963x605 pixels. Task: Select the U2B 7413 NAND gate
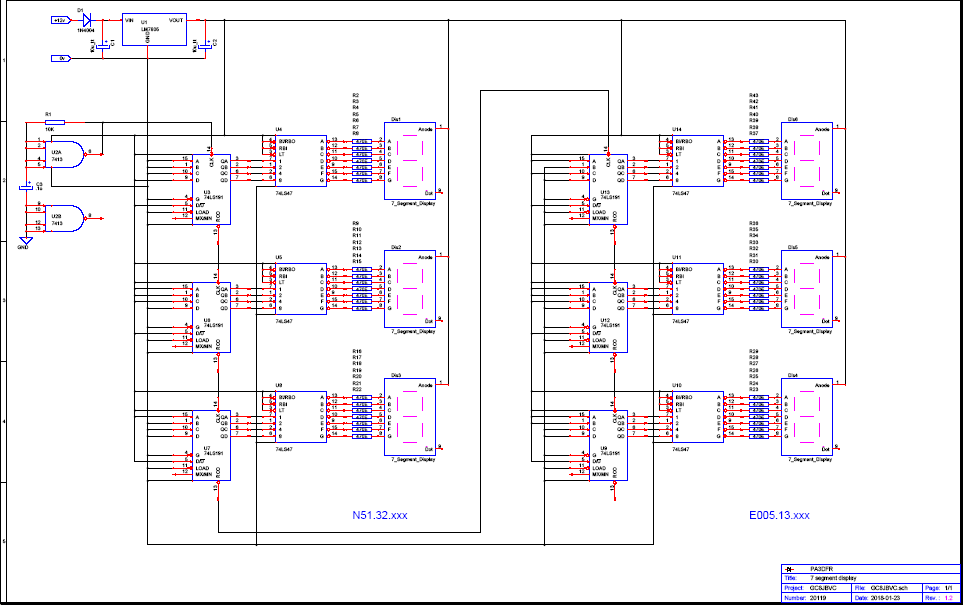[65, 216]
